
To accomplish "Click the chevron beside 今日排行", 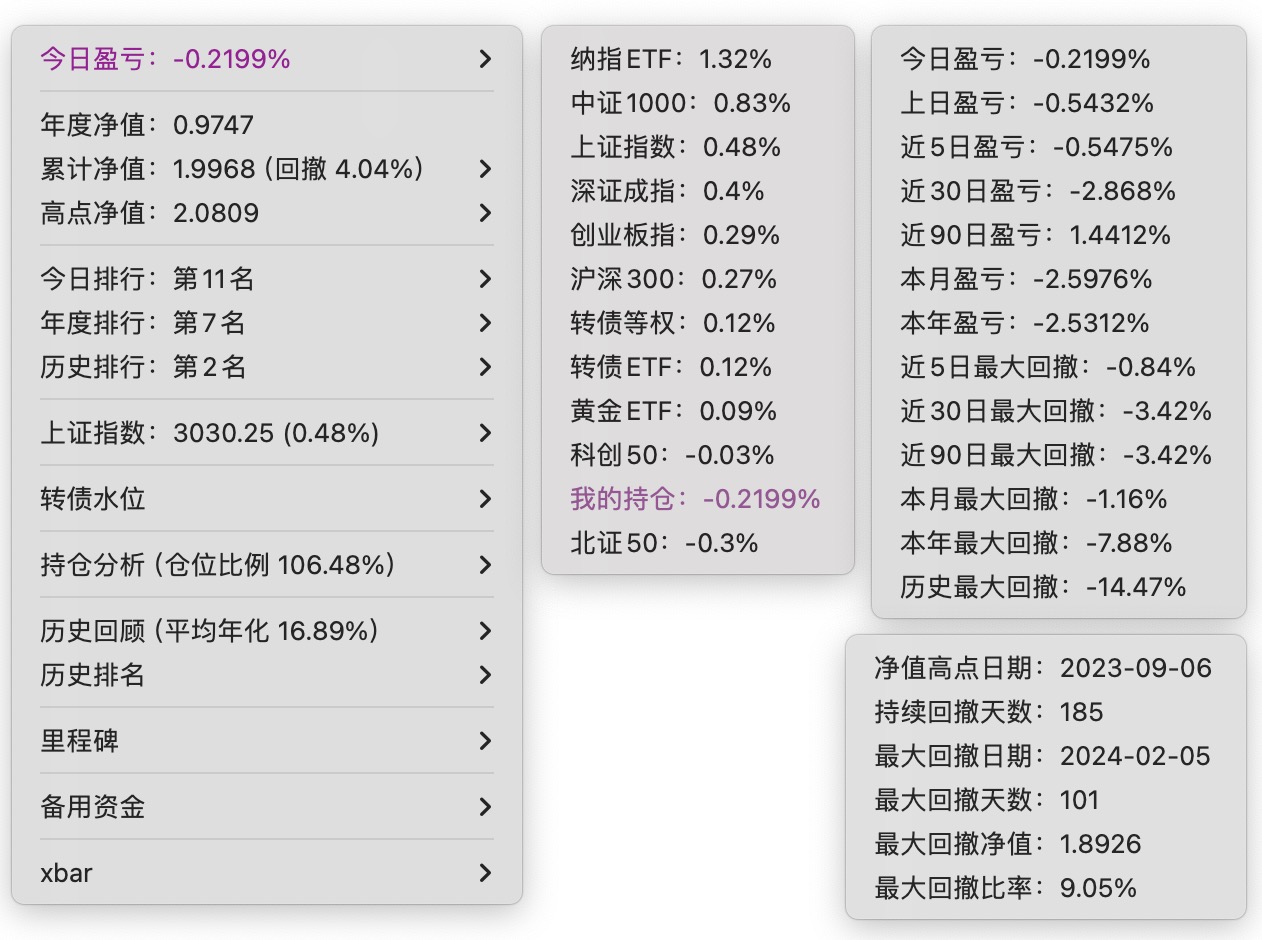I will [485, 279].
